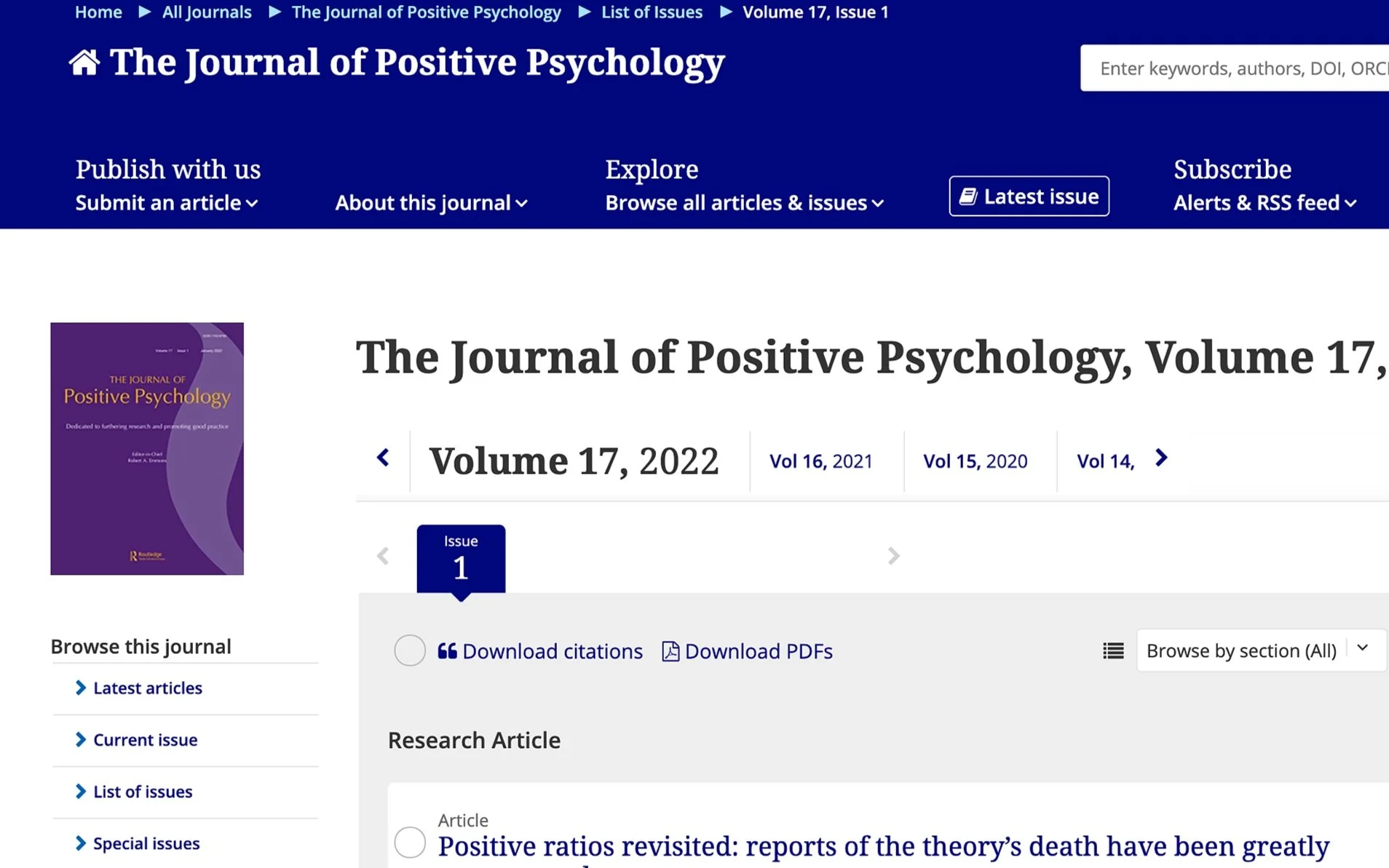Image resolution: width=1389 pixels, height=868 pixels.
Task: Click chevron next to Latest articles
Action: coord(81,688)
